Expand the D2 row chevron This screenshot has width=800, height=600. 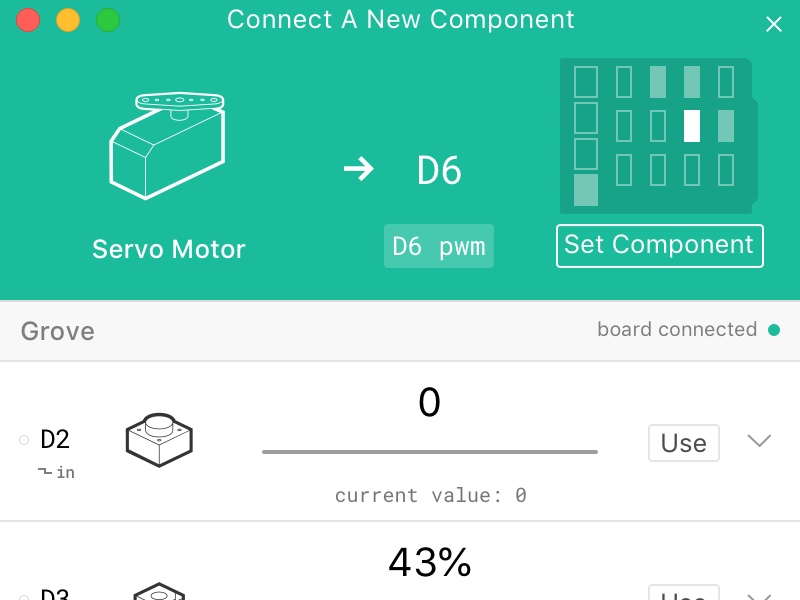(x=760, y=441)
